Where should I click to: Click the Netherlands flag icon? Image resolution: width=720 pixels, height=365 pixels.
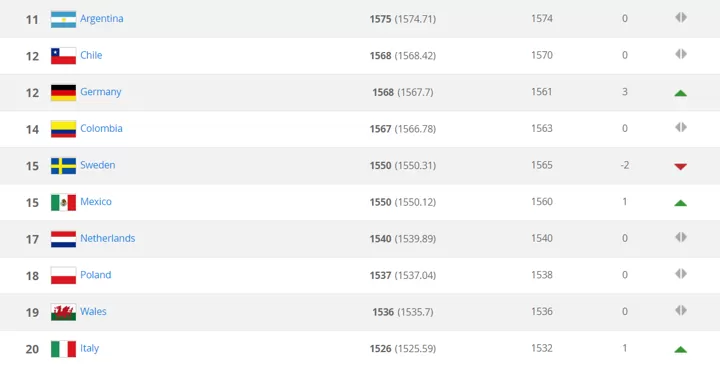pyautogui.click(x=63, y=239)
